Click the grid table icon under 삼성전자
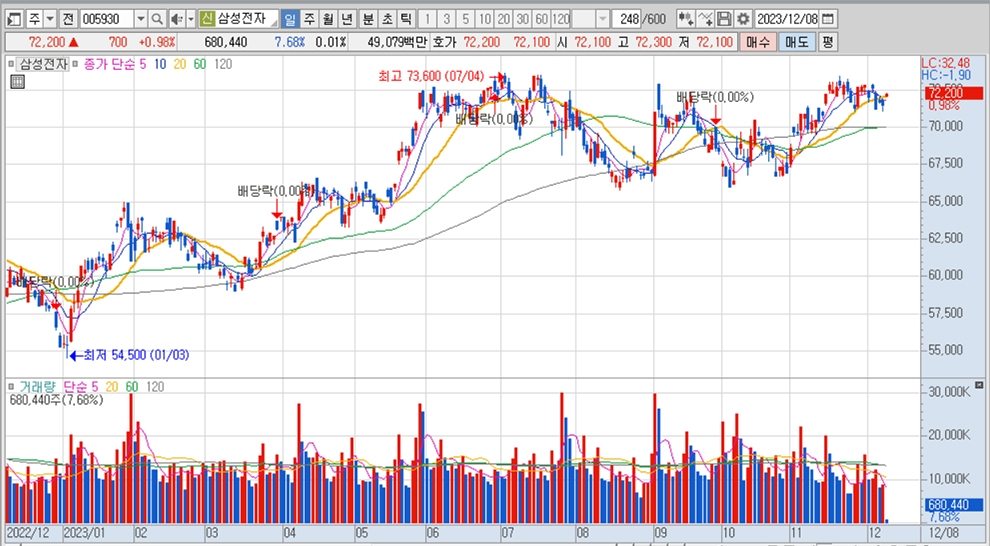This screenshot has width=990, height=546. [17, 81]
